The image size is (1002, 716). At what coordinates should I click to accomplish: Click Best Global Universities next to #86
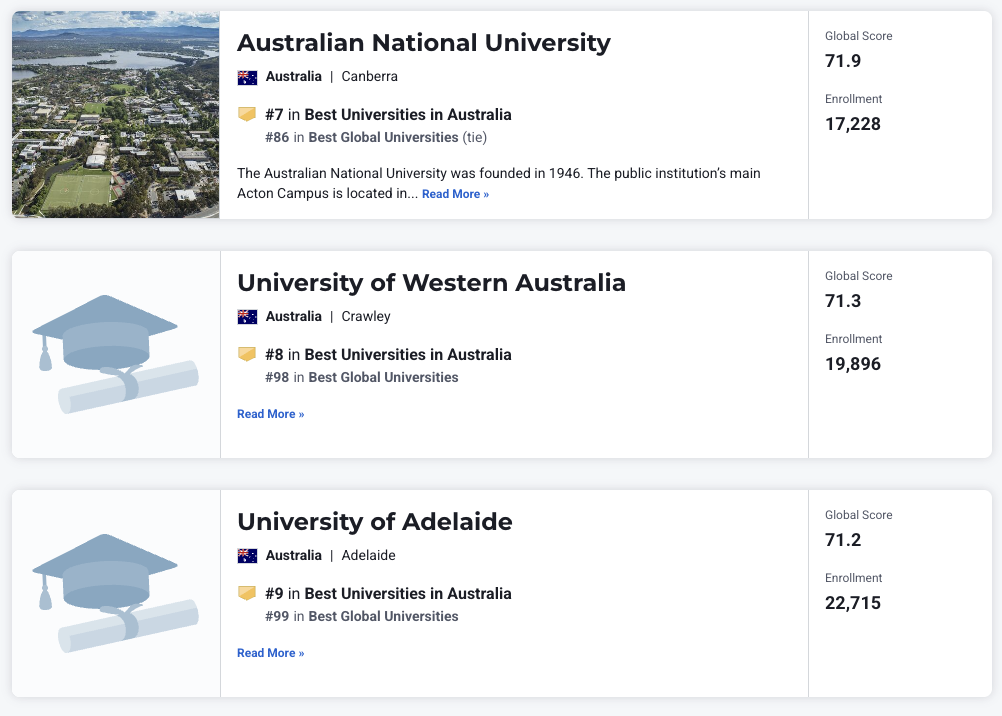pyautogui.click(x=383, y=137)
